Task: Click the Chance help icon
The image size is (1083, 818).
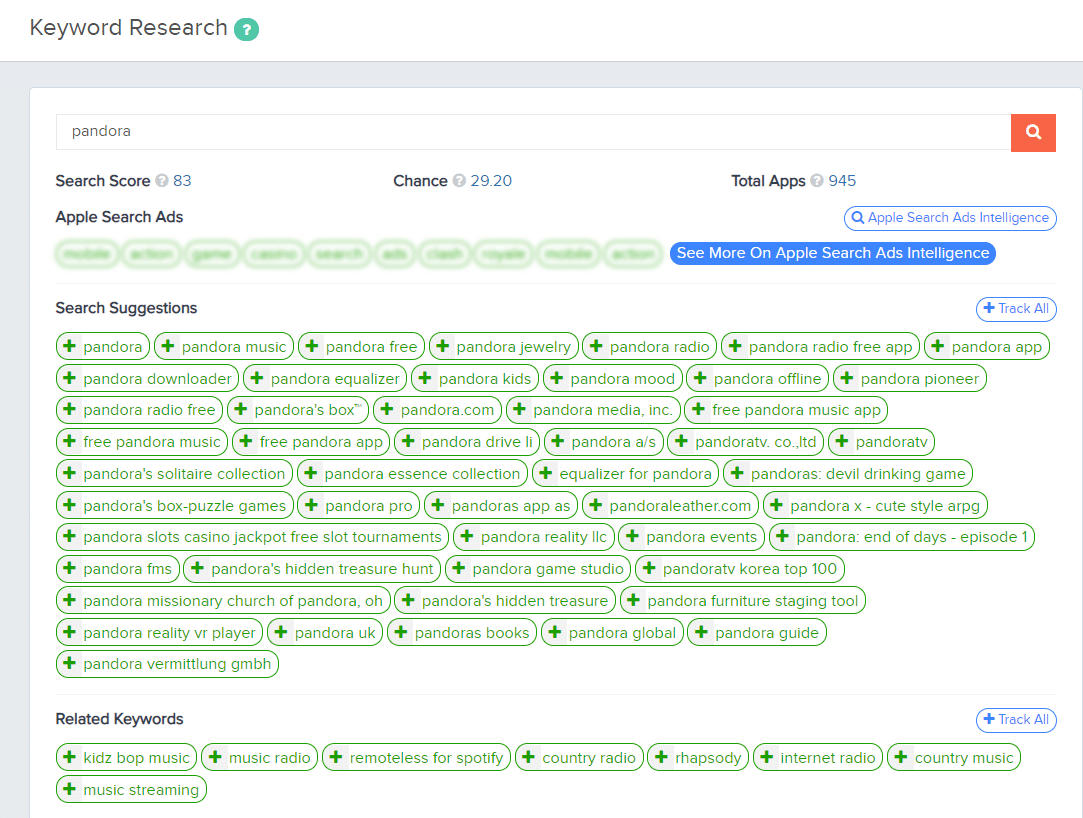Action: tap(459, 181)
